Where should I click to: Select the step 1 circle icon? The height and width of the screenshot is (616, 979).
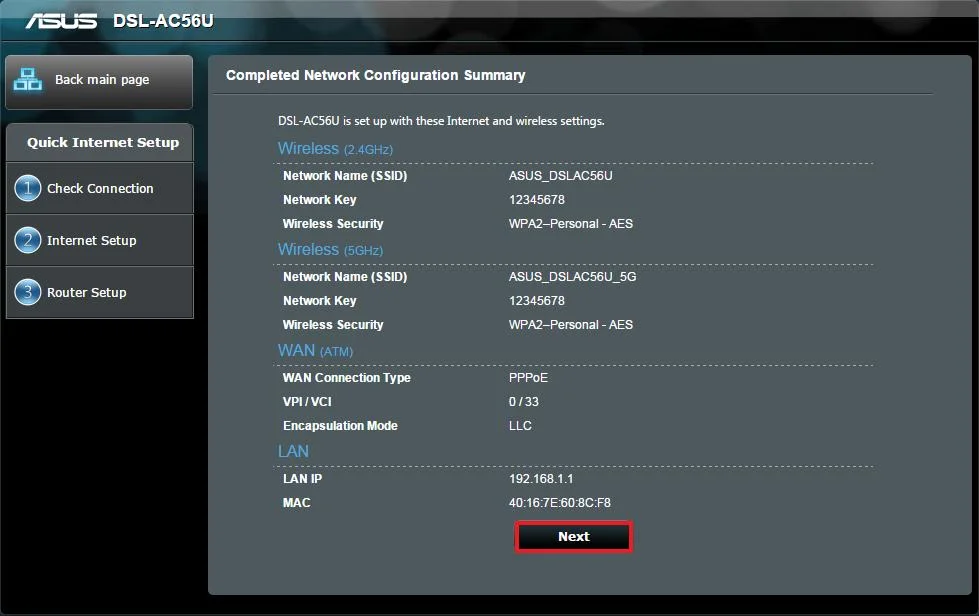tap(27, 188)
